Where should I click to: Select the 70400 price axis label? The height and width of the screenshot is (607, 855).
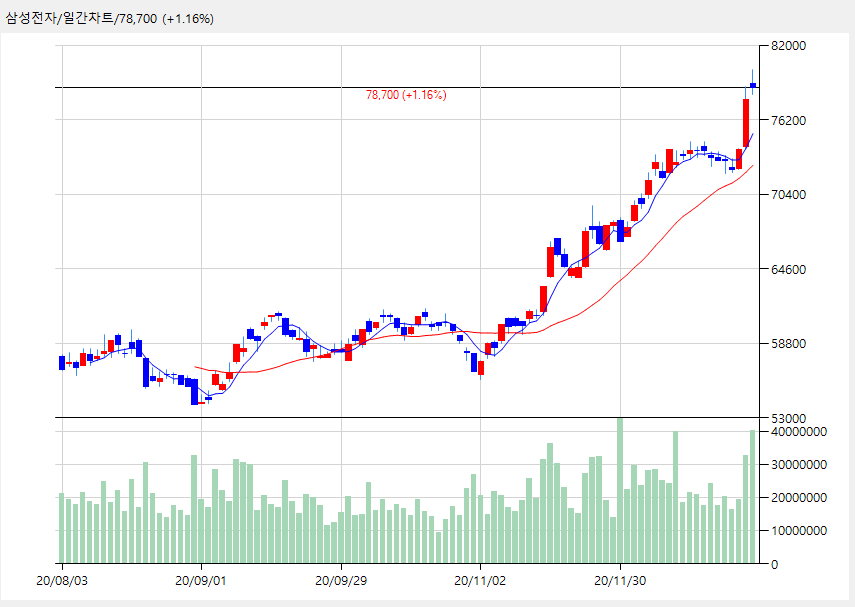(788, 195)
